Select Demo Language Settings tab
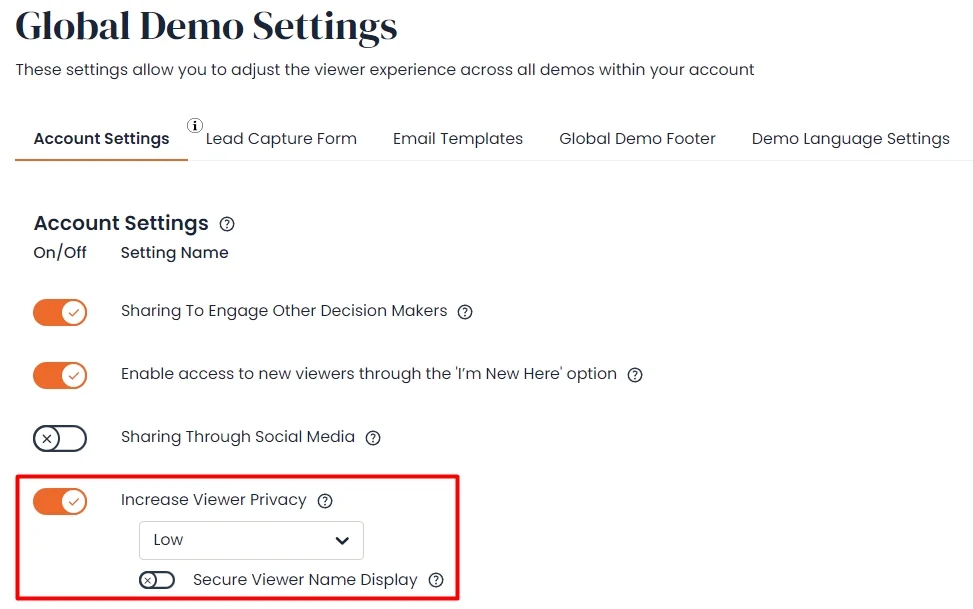This screenshot has width=973, height=609. pos(851,138)
